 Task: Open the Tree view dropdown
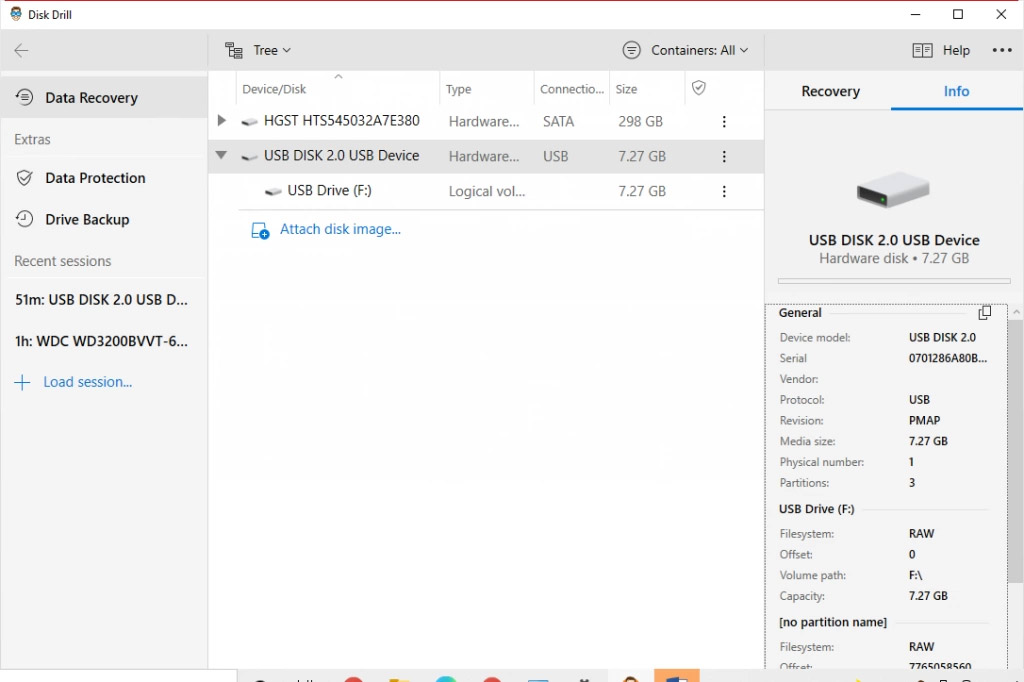click(258, 50)
